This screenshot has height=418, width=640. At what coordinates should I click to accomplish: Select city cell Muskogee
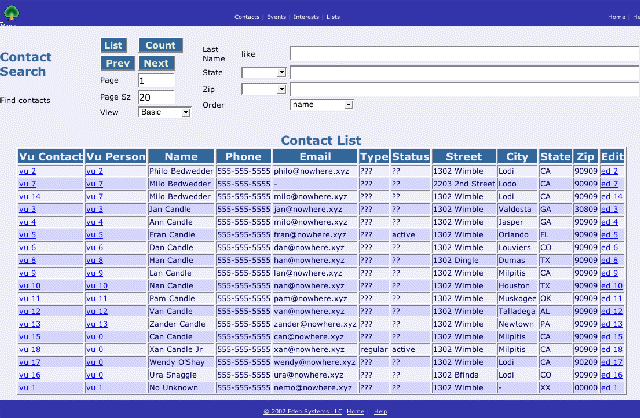click(517, 298)
